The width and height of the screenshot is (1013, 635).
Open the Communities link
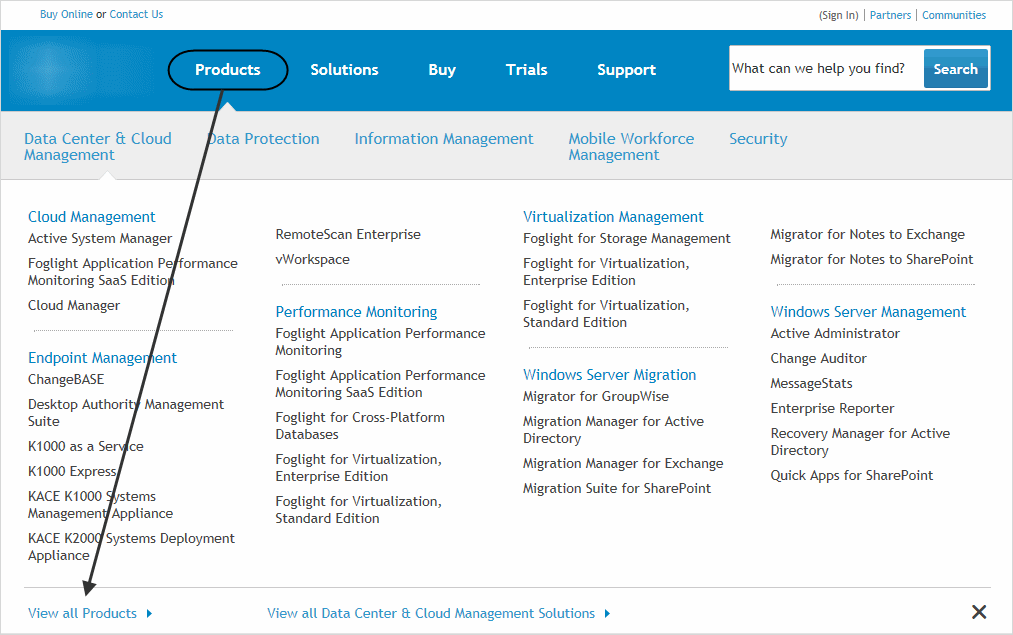tap(954, 15)
